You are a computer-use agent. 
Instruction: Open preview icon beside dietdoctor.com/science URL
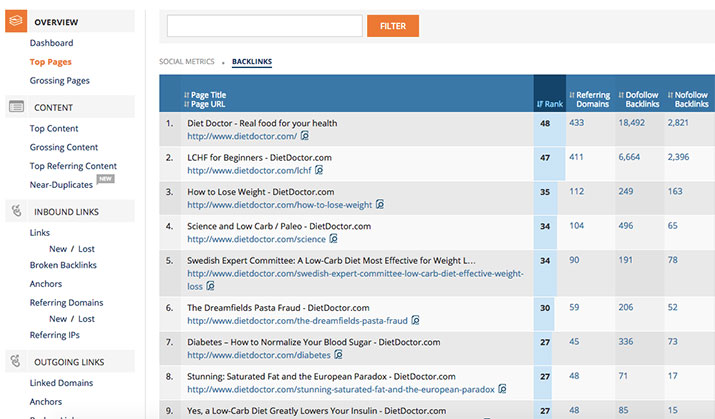point(333,238)
